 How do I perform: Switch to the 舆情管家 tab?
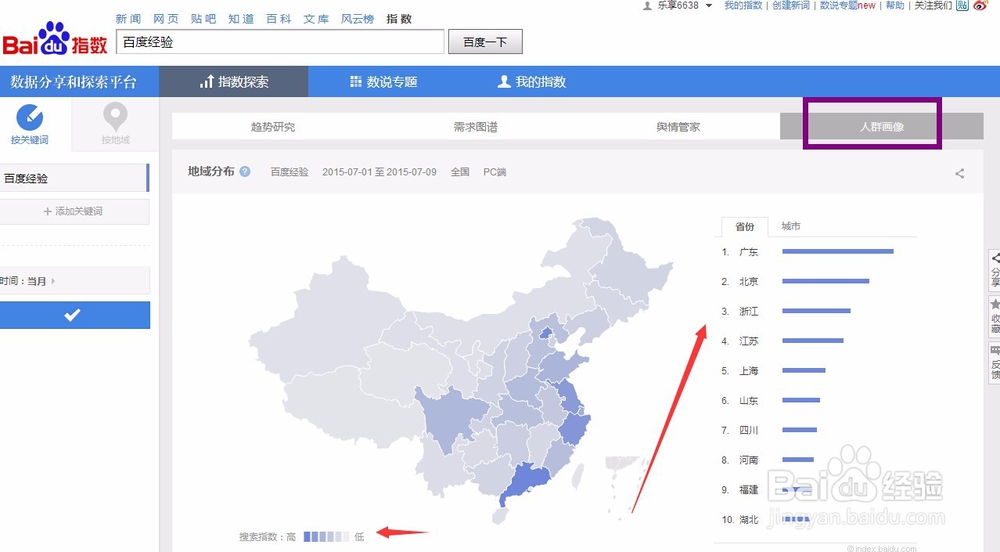679,127
